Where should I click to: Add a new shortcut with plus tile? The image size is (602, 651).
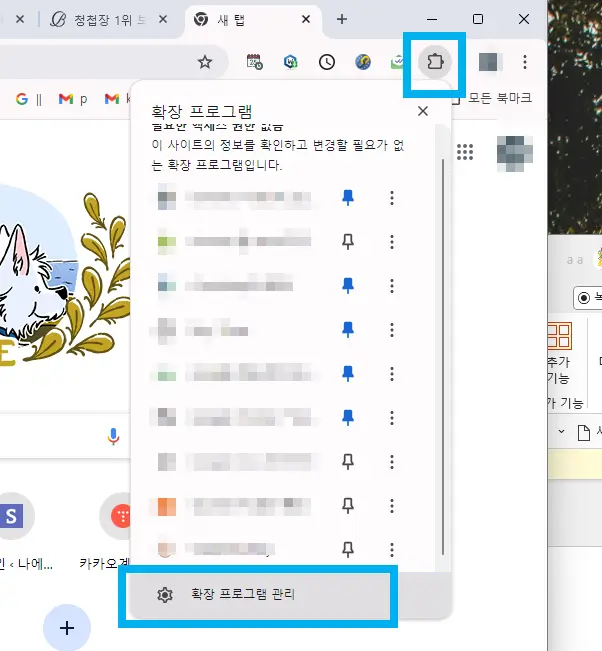[67, 628]
